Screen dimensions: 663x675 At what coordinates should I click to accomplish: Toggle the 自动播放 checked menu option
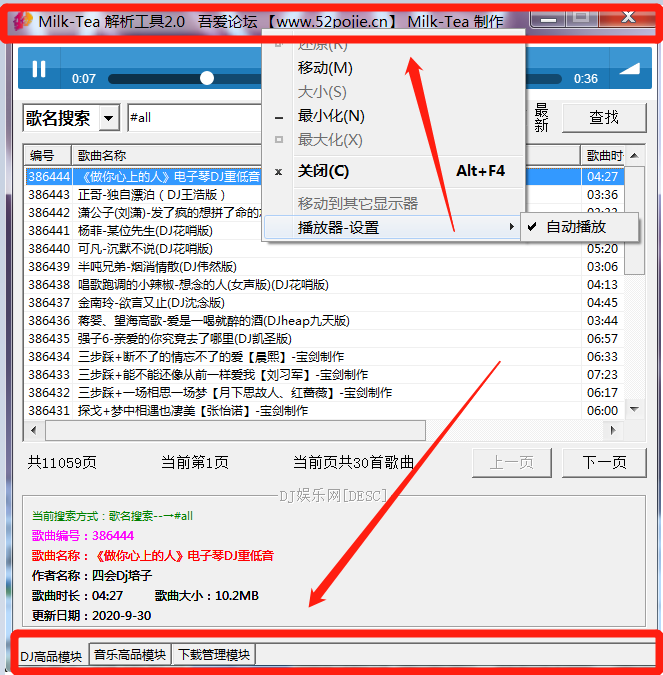click(579, 227)
